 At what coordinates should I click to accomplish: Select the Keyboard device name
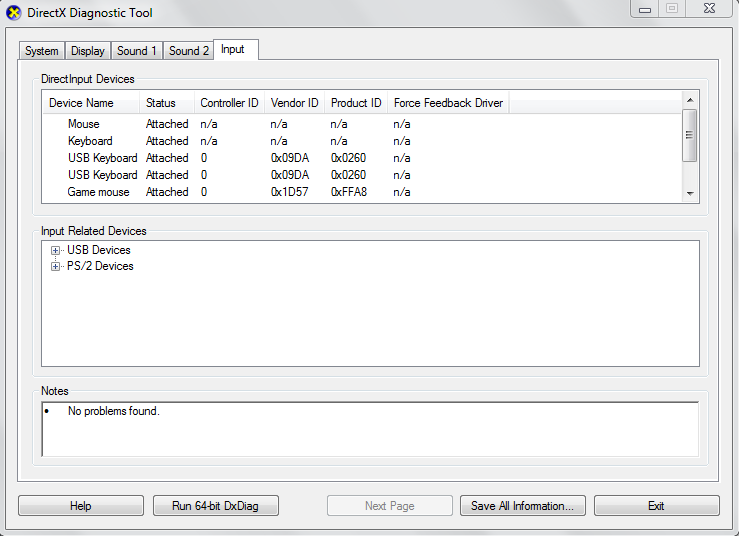coord(90,141)
